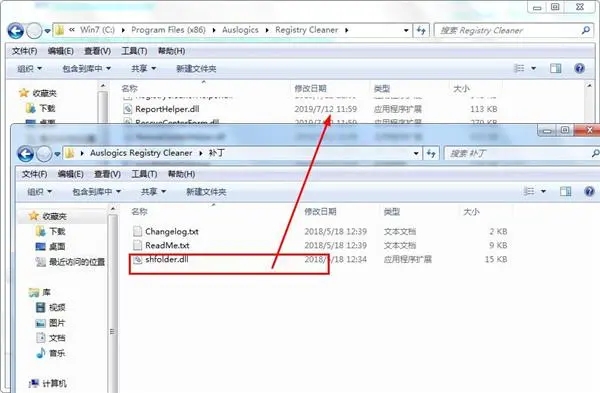Open recent locations dropdown in Registry Cleaner window
The width and height of the screenshot is (600, 393).
[47, 31]
